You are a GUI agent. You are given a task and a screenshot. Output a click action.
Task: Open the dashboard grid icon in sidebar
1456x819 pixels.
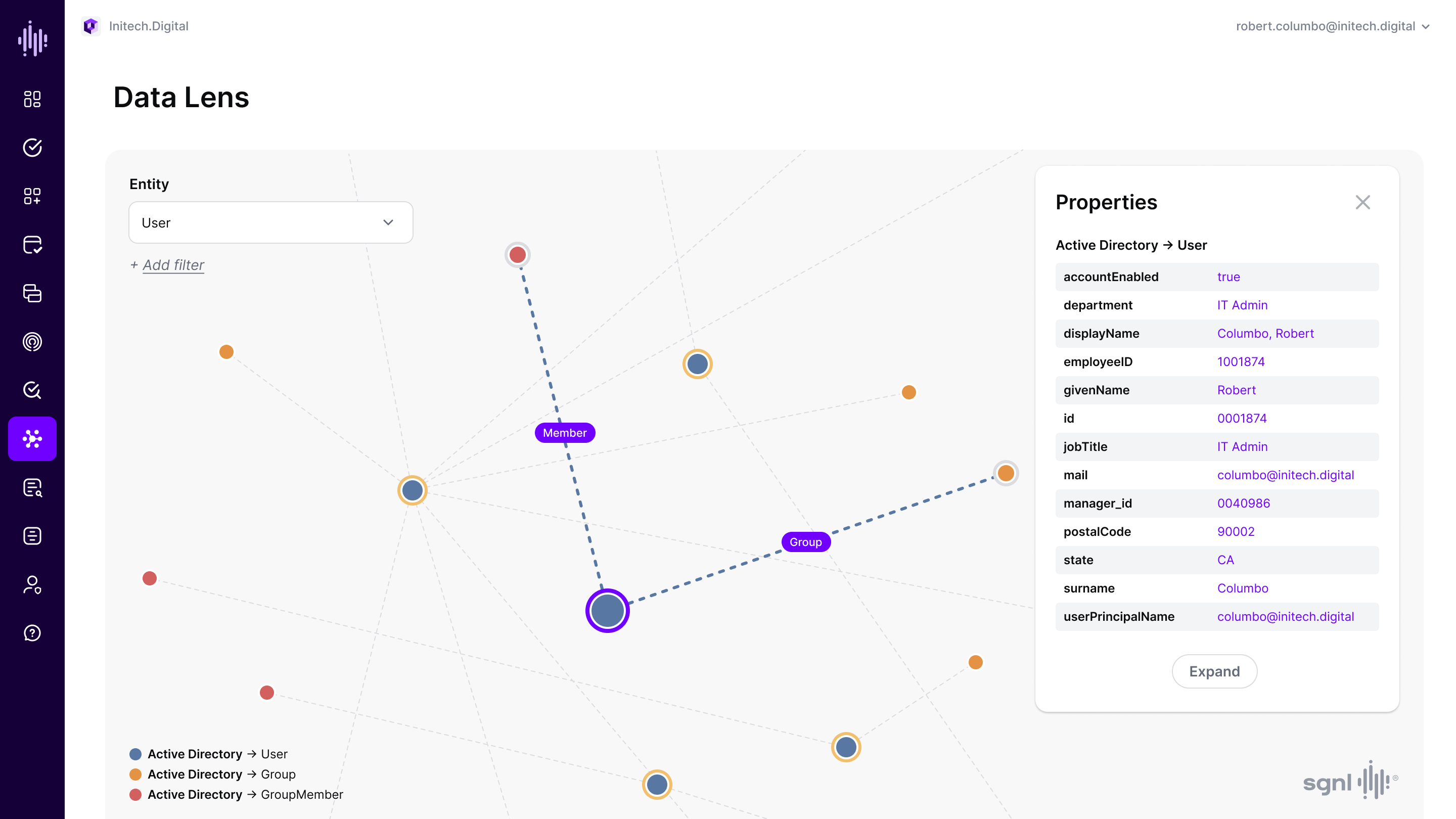pos(32,99)
